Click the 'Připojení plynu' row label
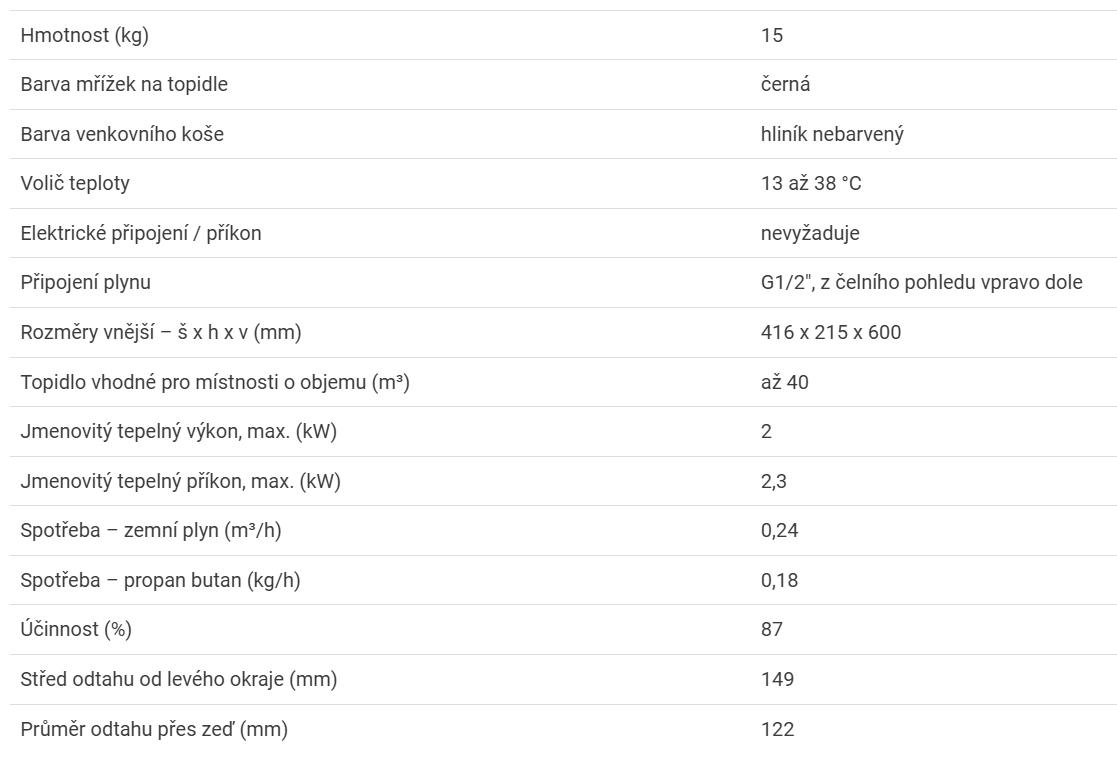Screen dimensions: 1117x767 [86, 282]
